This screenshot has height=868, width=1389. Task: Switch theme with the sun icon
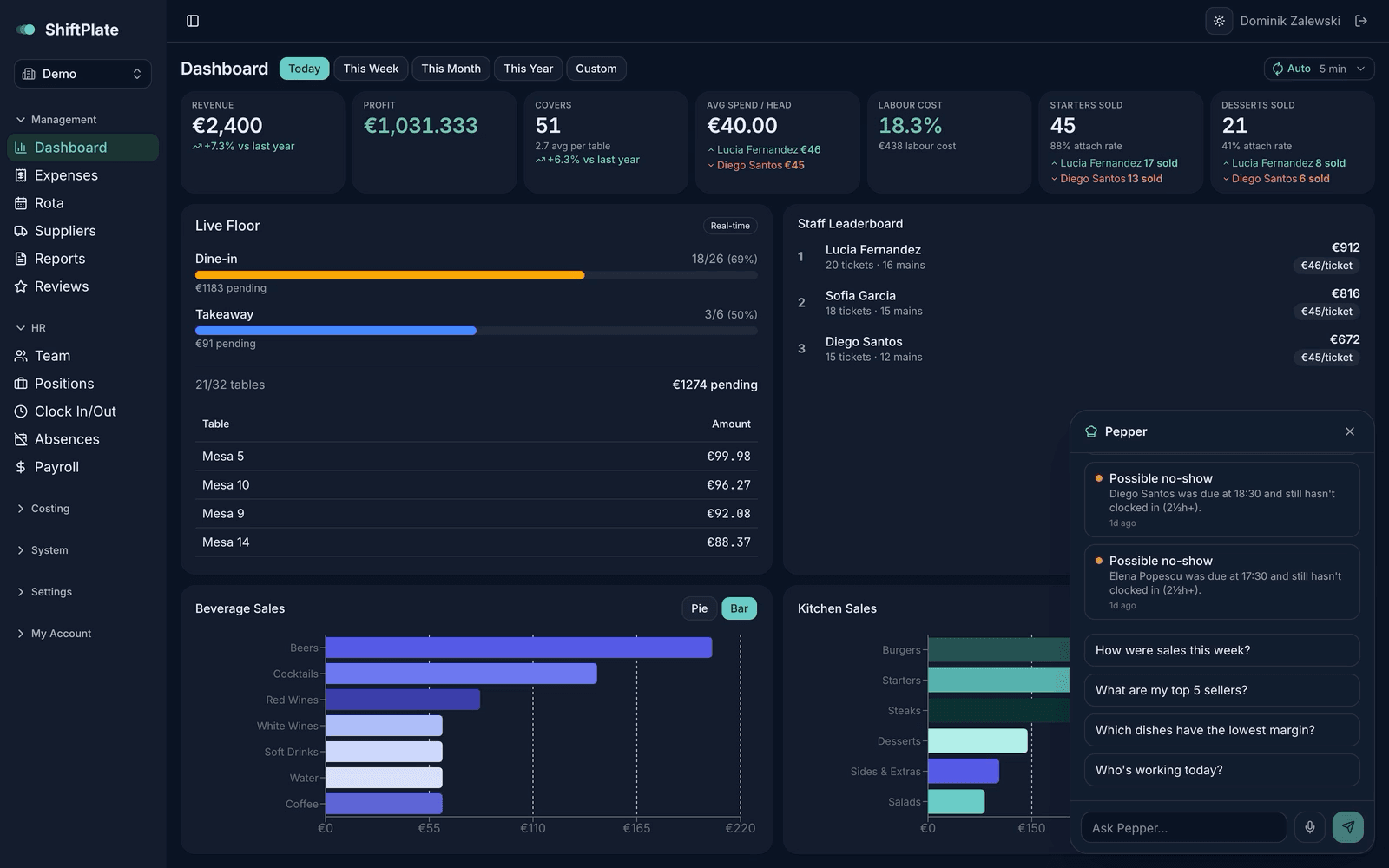pos(1219,21)
